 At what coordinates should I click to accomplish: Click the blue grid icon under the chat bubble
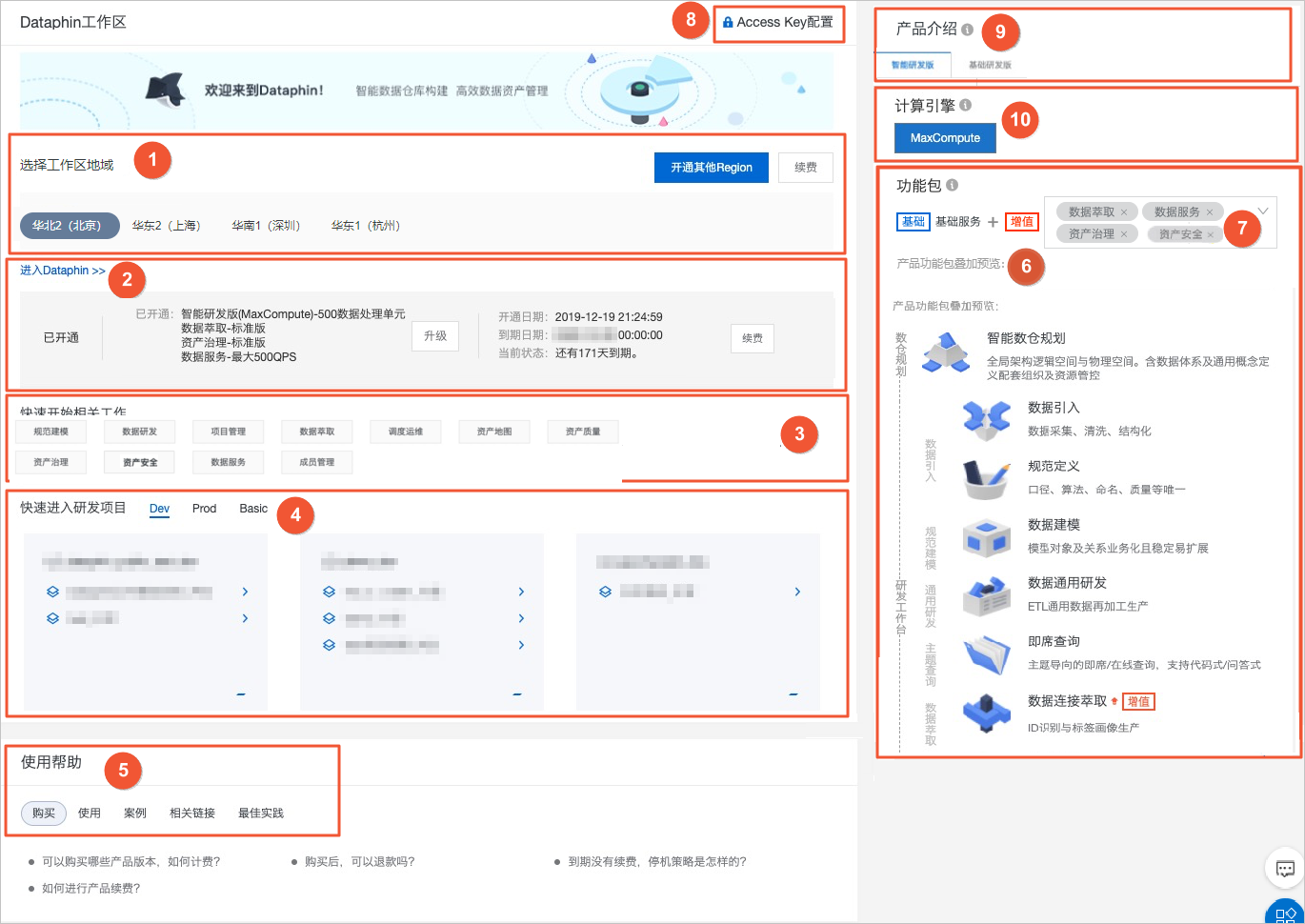[x=1285, y=914]
